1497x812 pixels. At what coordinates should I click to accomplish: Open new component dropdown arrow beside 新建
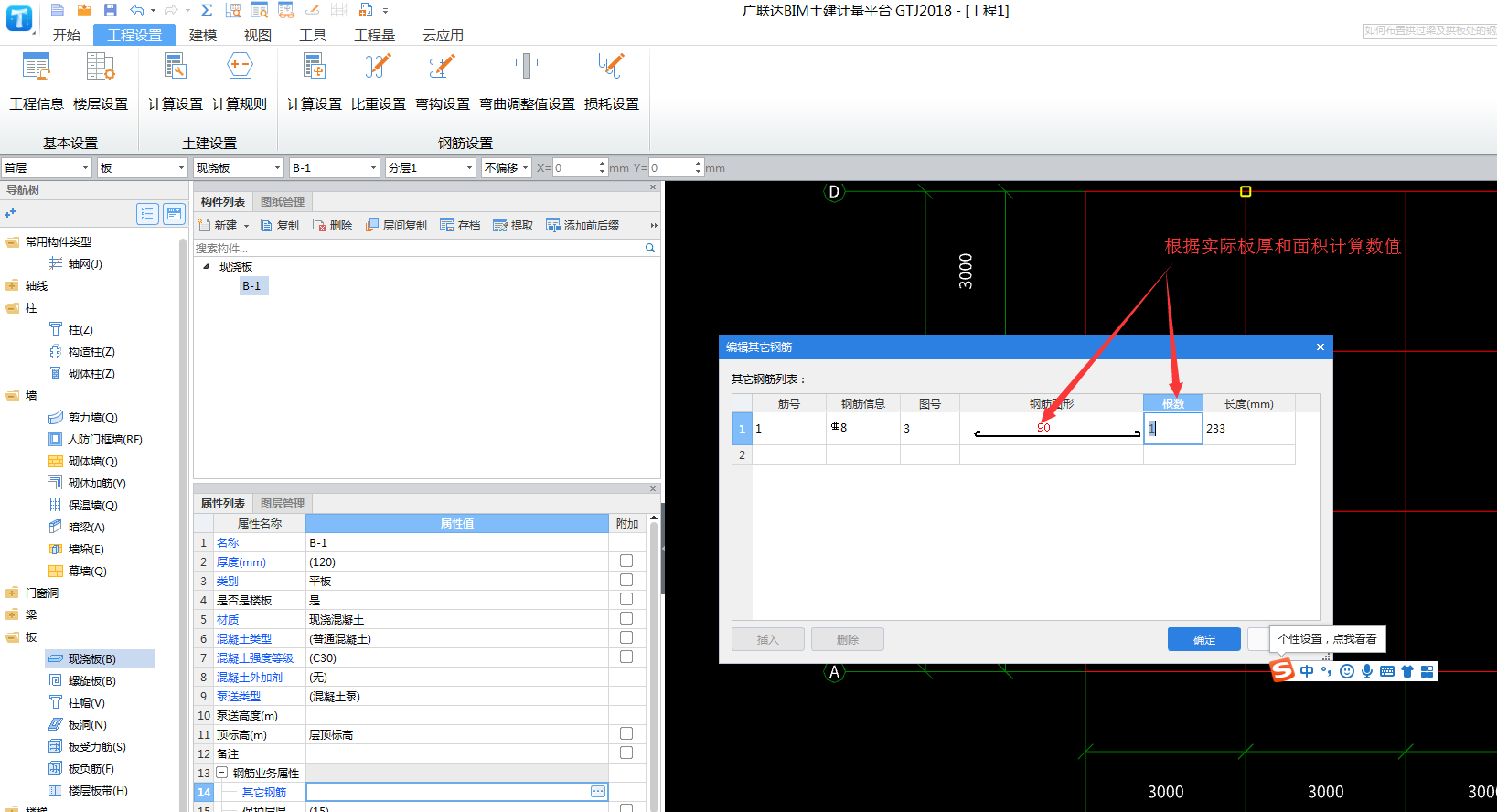(x=246, y=226)
